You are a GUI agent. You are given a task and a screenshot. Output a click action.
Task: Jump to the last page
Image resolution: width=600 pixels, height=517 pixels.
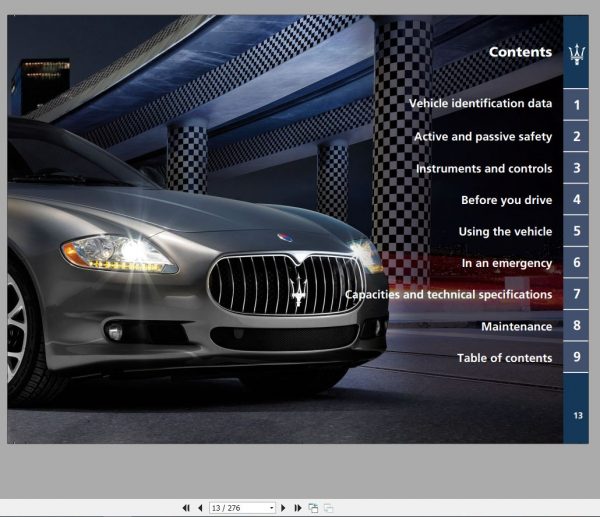(298, 508)
